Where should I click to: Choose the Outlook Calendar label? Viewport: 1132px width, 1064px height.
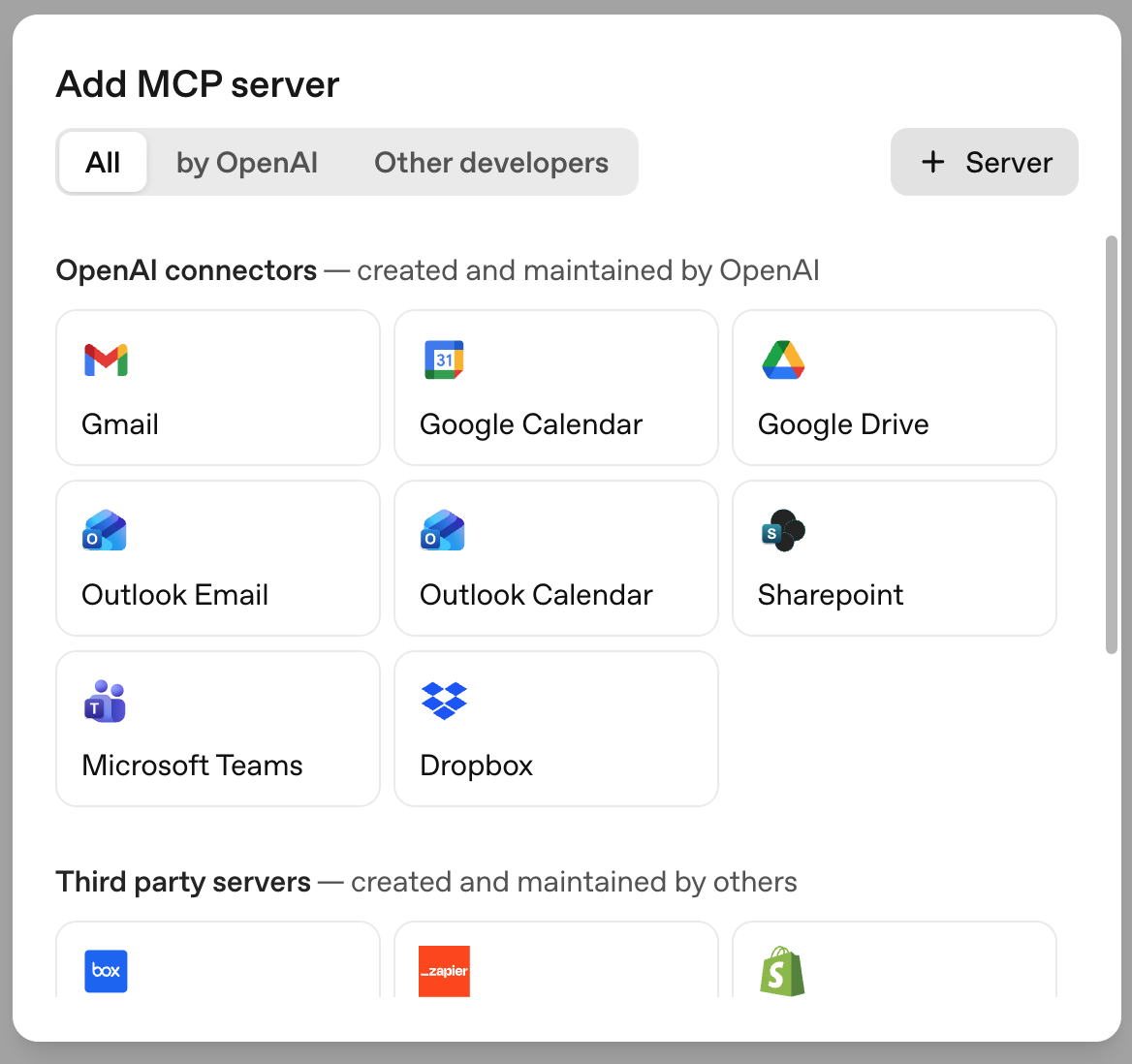pos(536,595)
